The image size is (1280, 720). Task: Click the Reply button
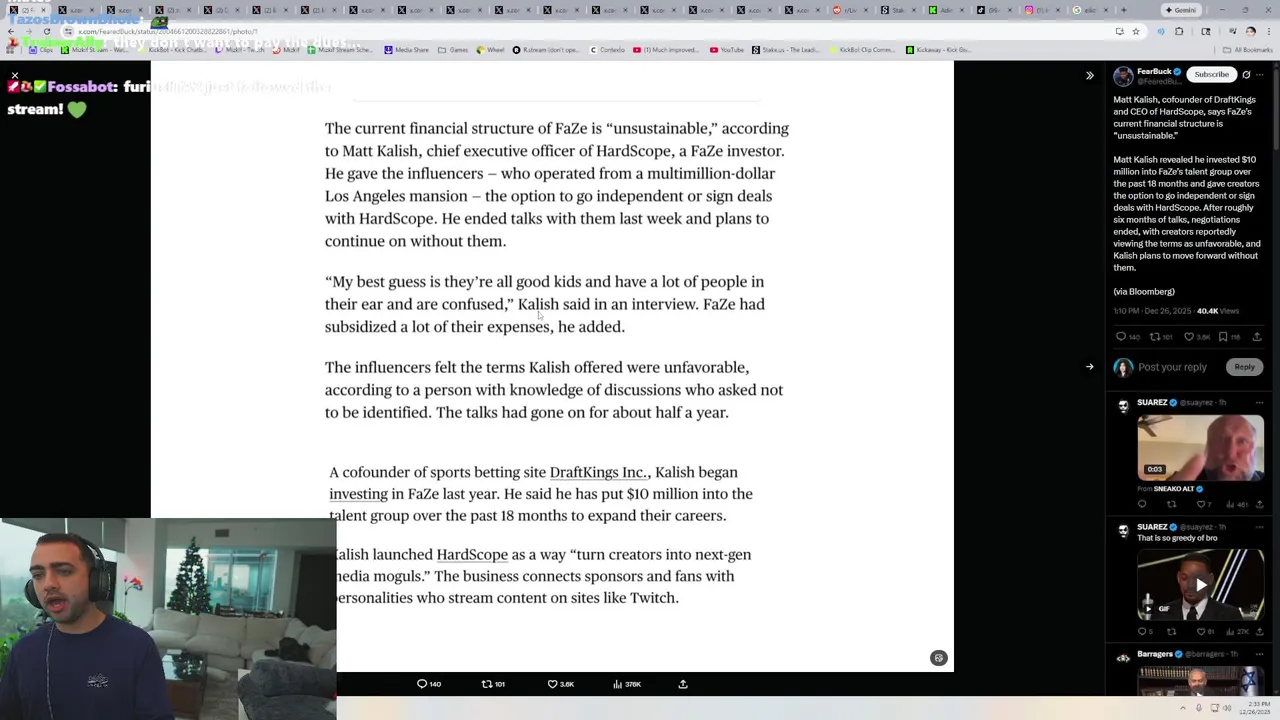1244,367
